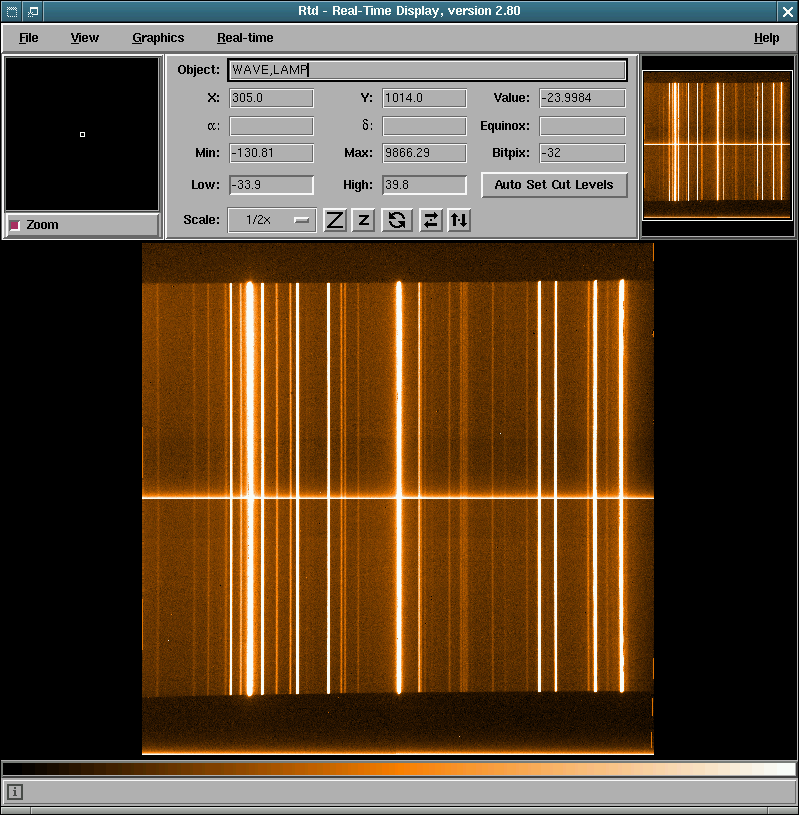Open the Scale 1/2x dropdown
Screen dimensions: 799x815
(272, 220)
